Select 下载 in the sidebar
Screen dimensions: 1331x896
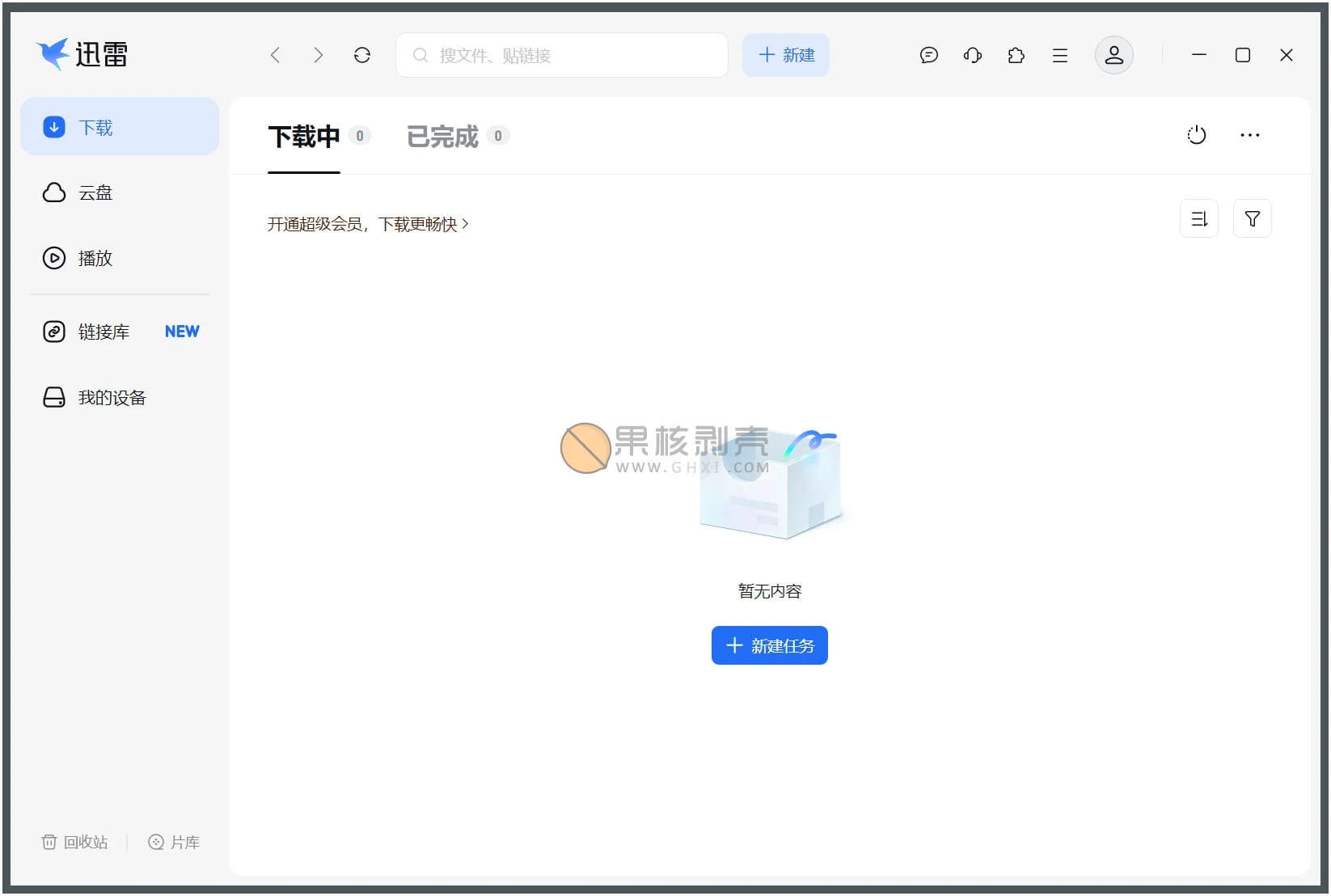coord(120,126)
